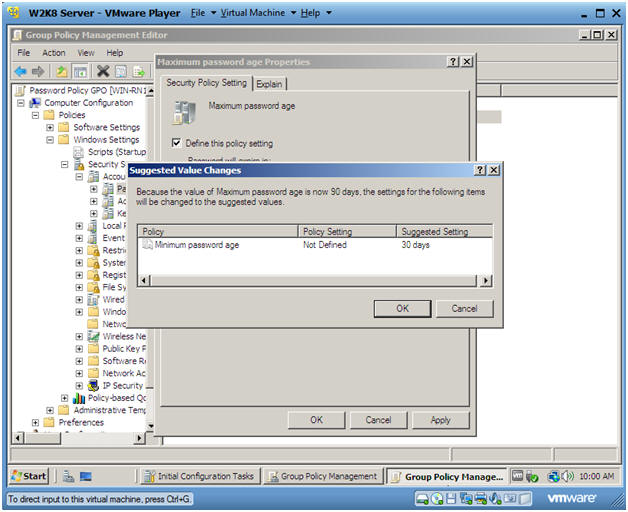Open the Virtual Machine dropdown menu
628x512 pixels.
tap(258, 13)
